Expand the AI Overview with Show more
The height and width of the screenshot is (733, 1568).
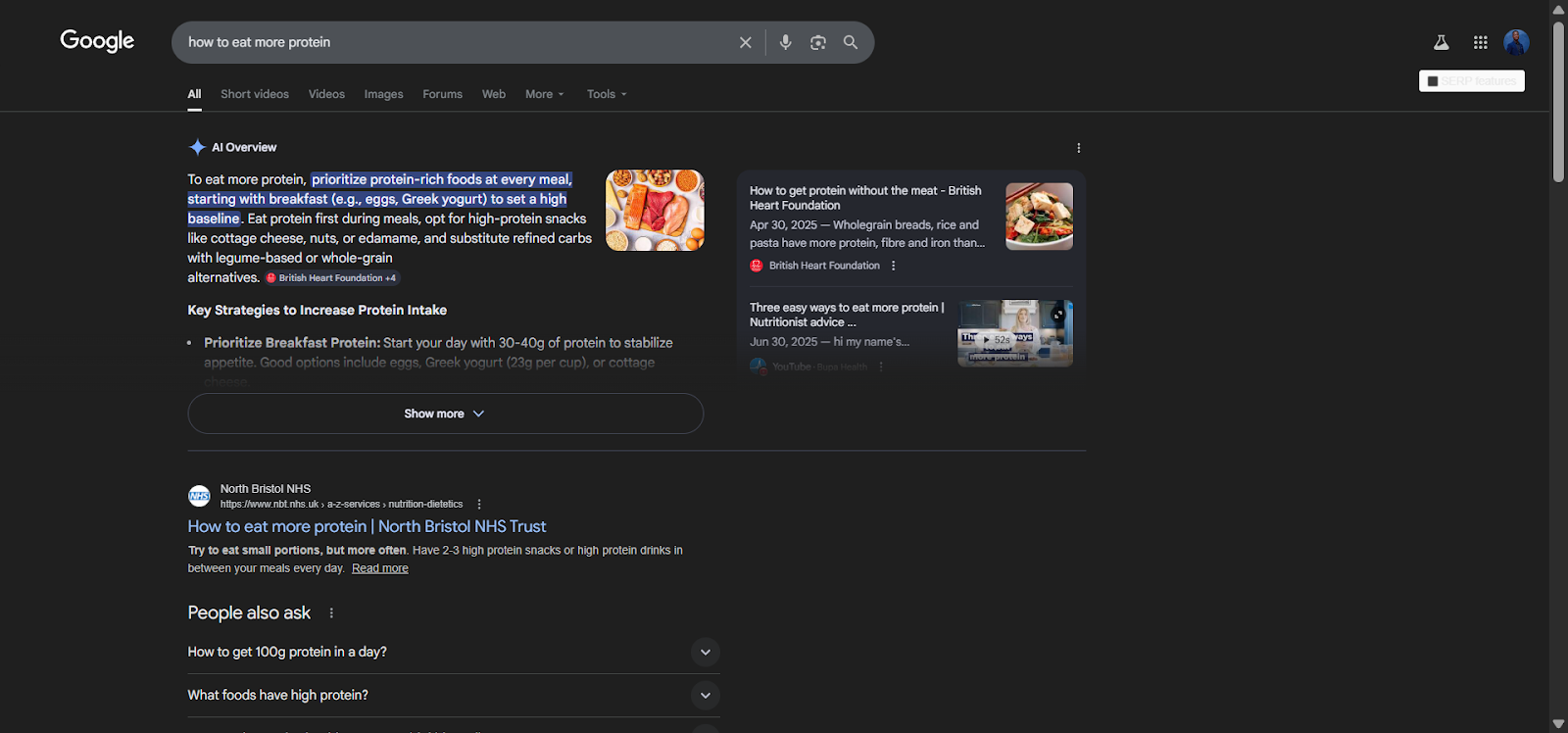coord(445,414)
